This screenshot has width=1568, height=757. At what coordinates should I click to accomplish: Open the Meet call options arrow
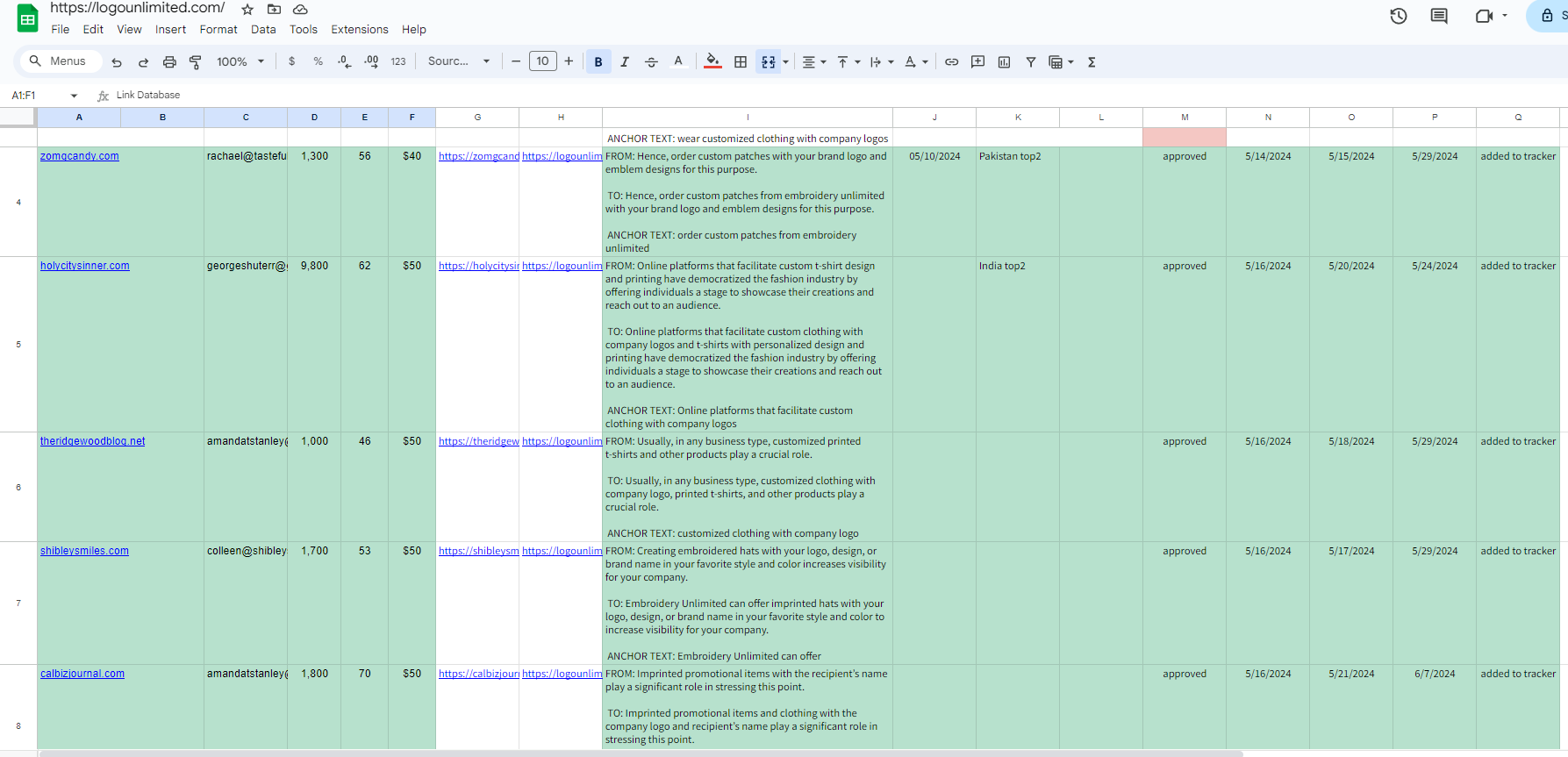[1505, 16]
